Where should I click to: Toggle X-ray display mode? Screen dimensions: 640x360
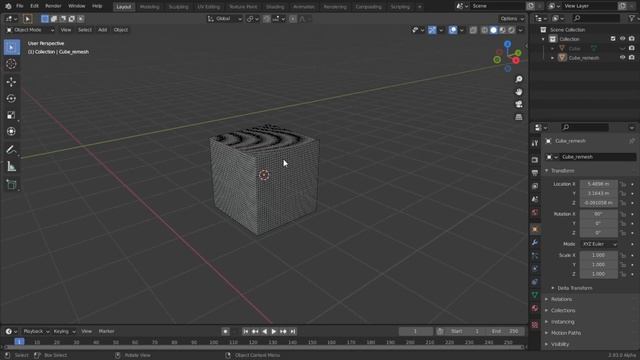point(473,30)
